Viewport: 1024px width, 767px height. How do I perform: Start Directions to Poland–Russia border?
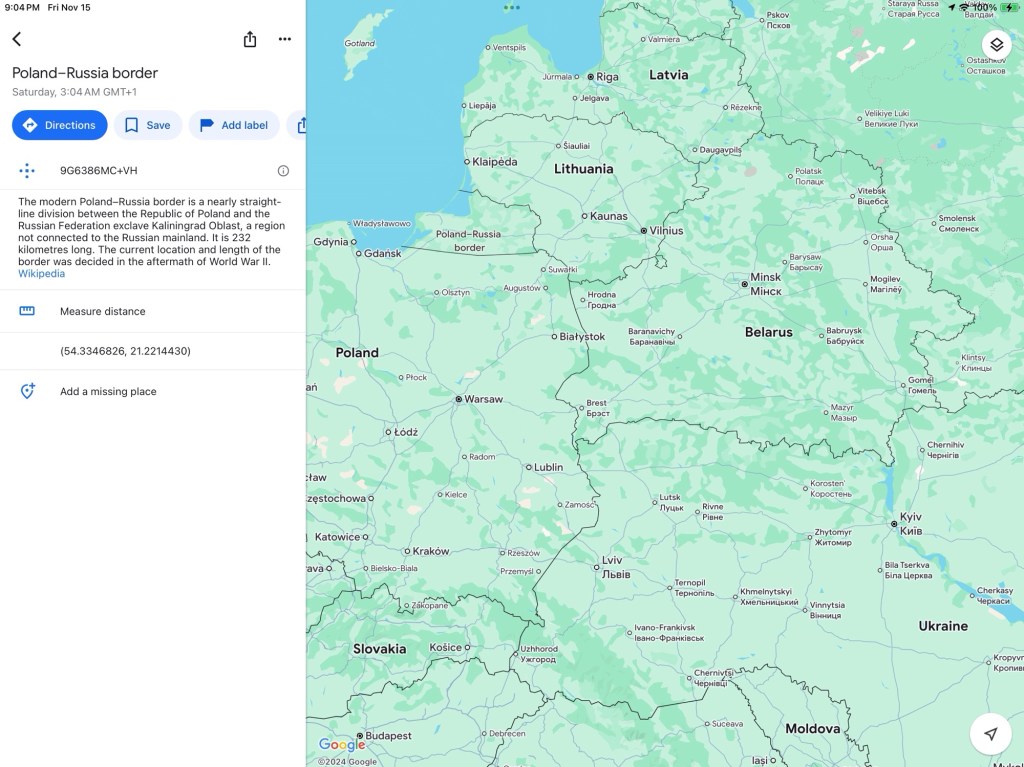pyautogui.click(x=60, y=125)
